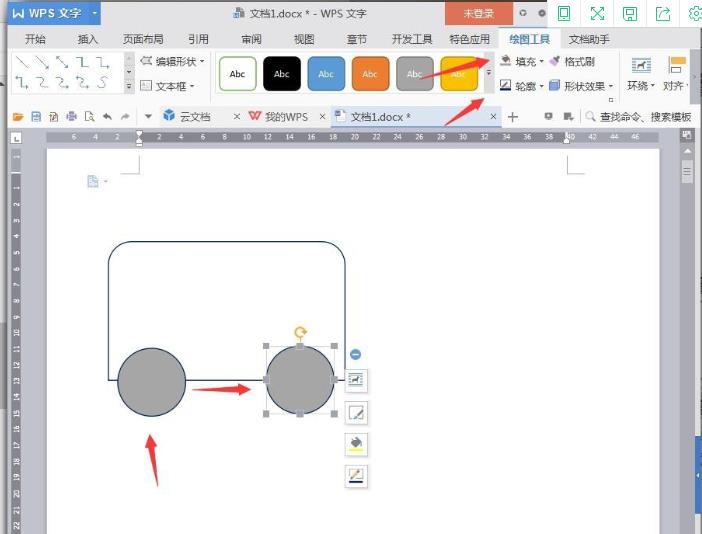
Task: Click the green share export icon
Action: 663,13
